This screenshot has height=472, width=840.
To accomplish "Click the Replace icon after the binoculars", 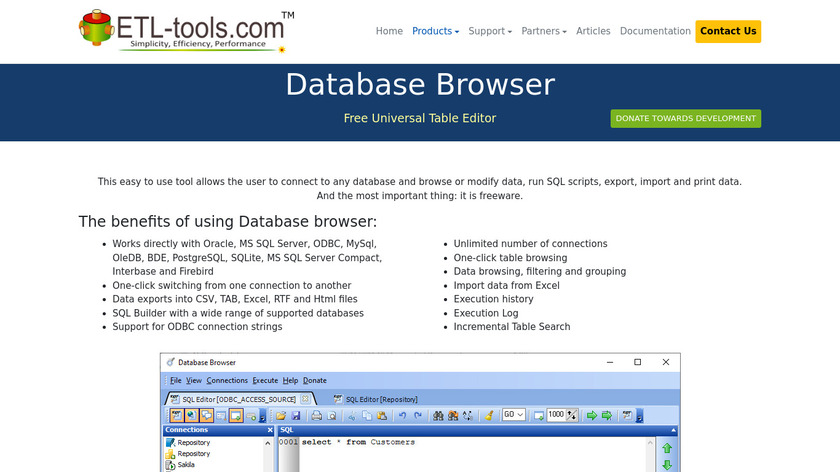I will click(468, 416).
